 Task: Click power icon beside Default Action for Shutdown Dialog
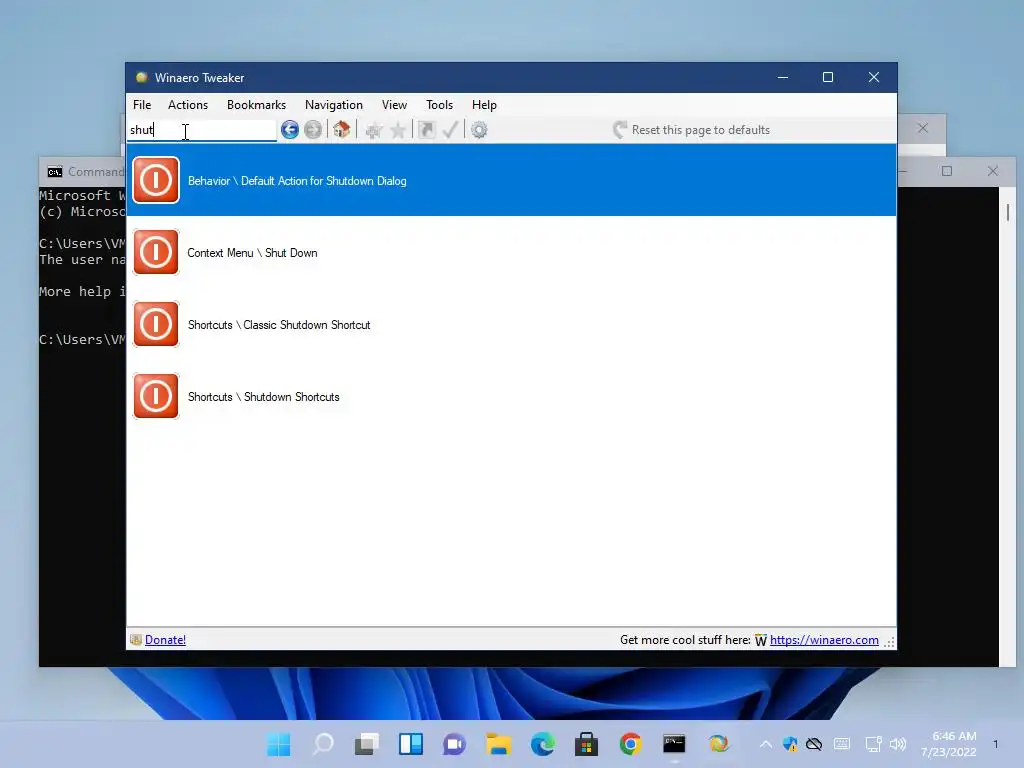click(155, 180)
